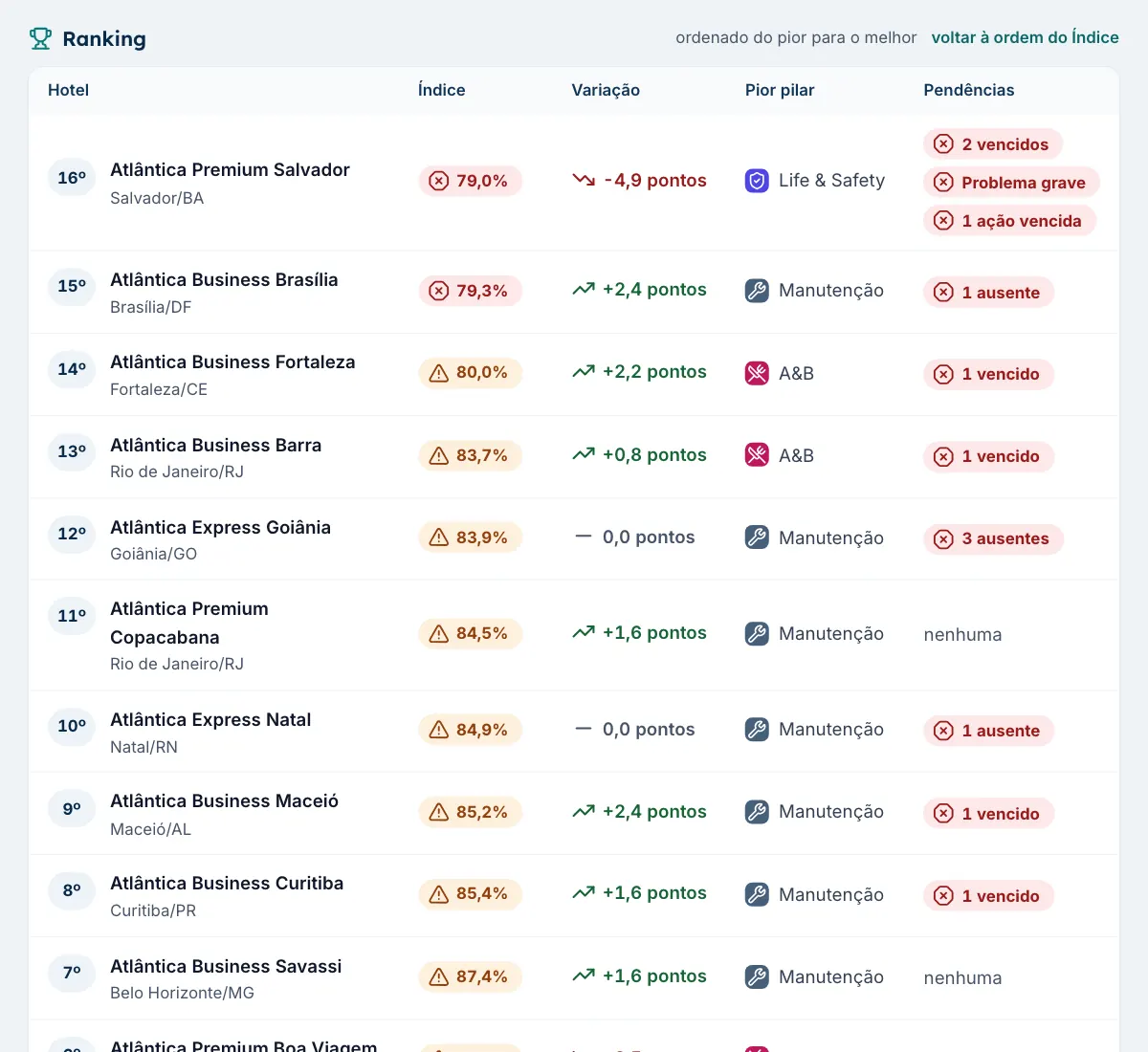The width and height of the screenshot is (1148, 1052).
Task: Click 1 ausente badge in Natal row
Action: pyautogui.click(x=988, y=731)
